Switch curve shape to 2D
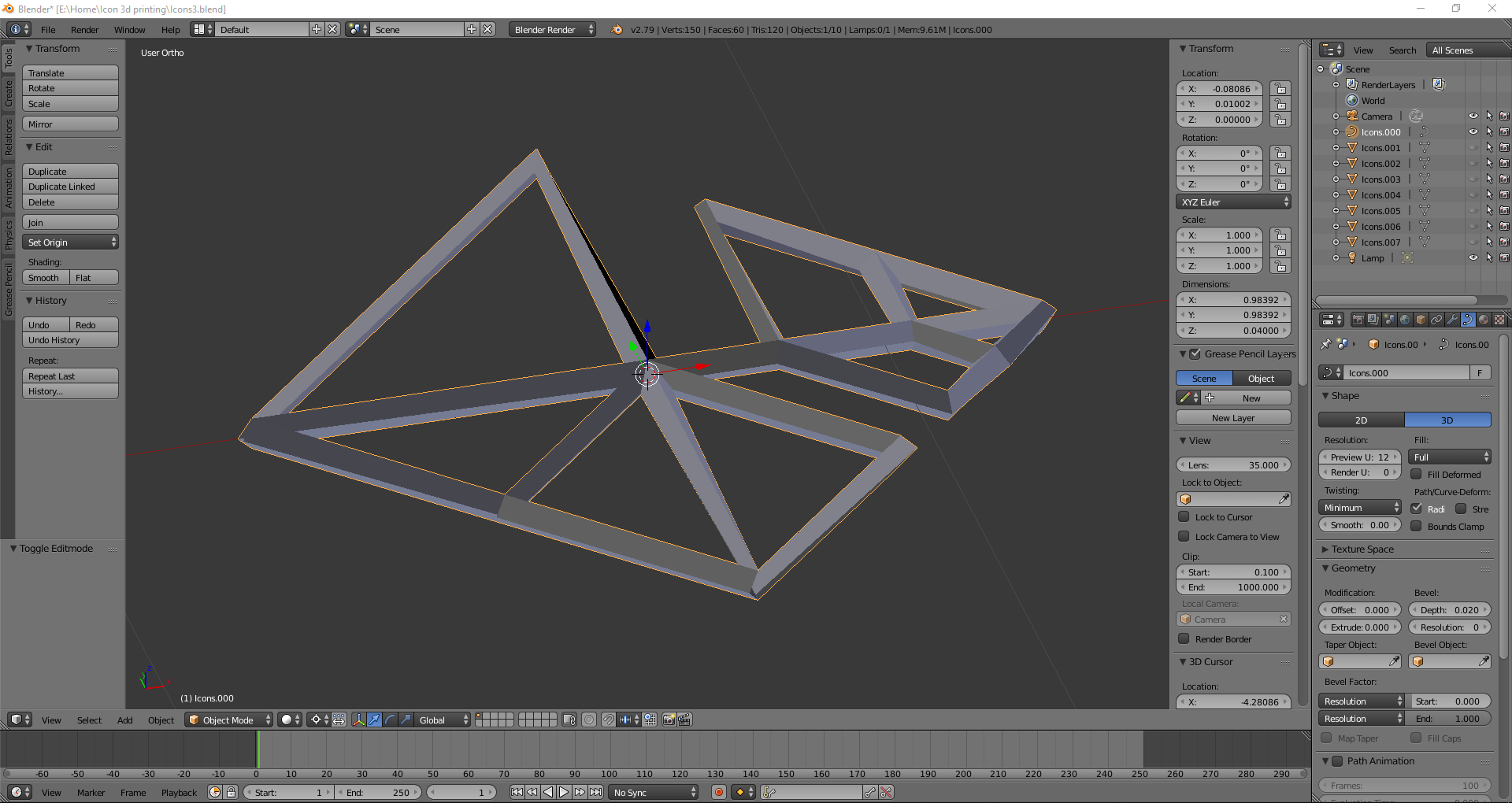This screenshot has width=1512, height=803. click(1361, 420)
